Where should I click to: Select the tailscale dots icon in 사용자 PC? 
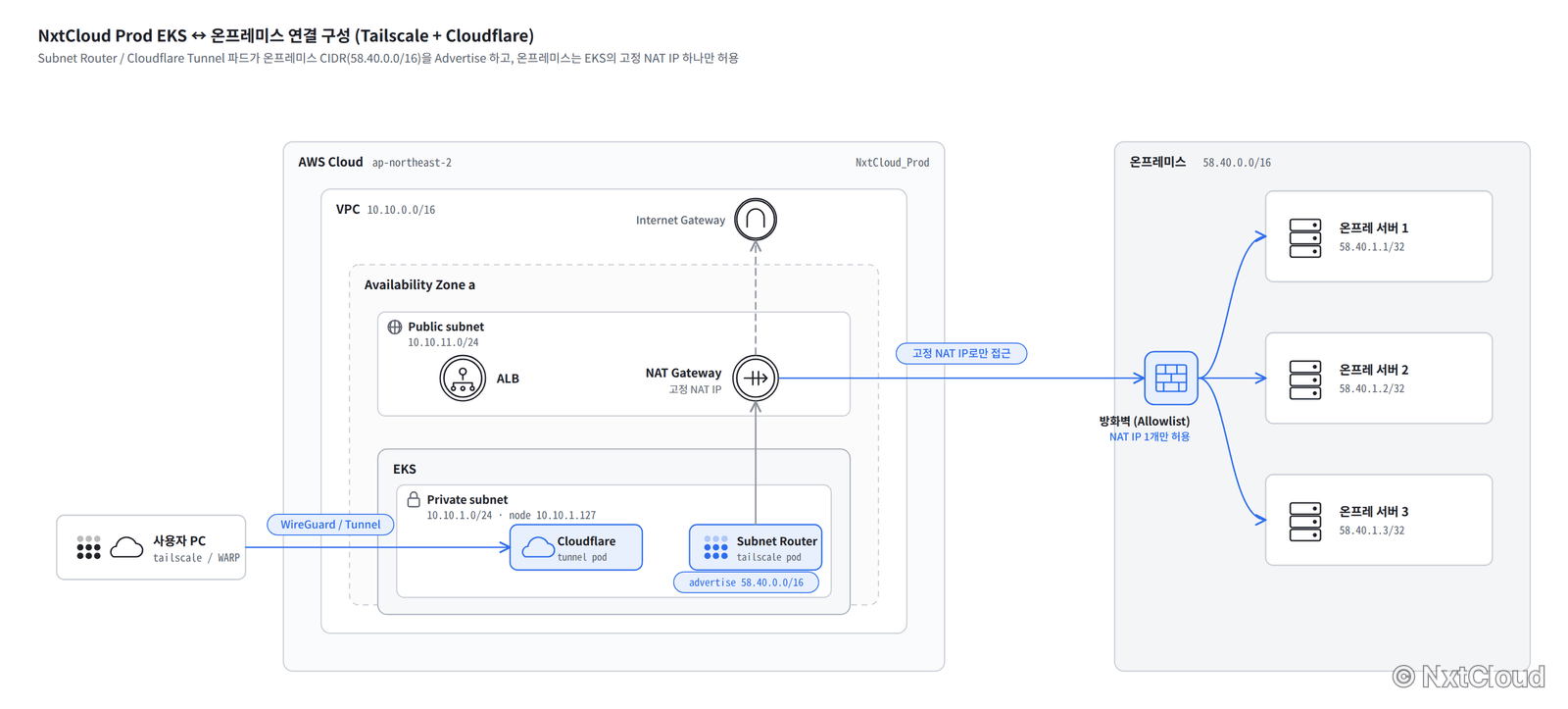(x=88, y=547)
